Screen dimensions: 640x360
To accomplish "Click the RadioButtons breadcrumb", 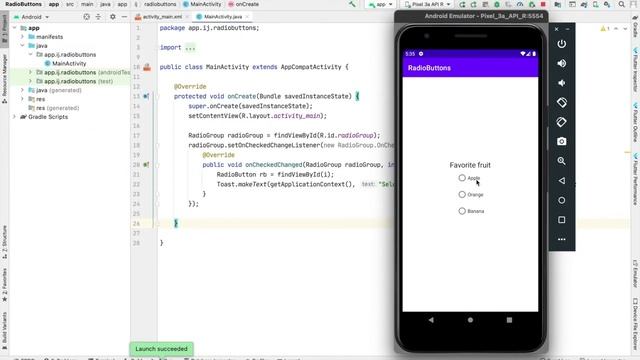I will (x=23, y=4).
